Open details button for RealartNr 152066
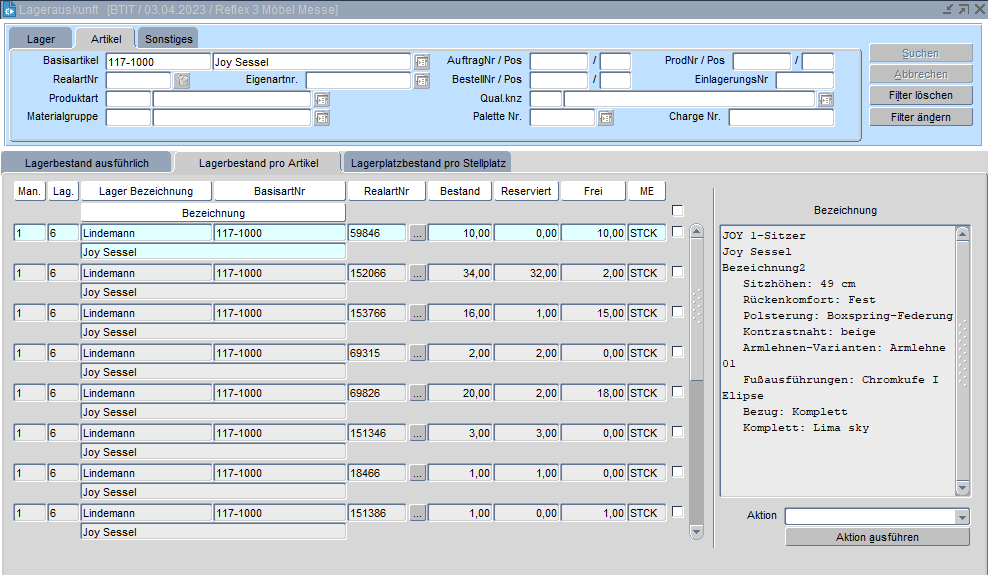The image size is (988, 575). pos(418,273)
